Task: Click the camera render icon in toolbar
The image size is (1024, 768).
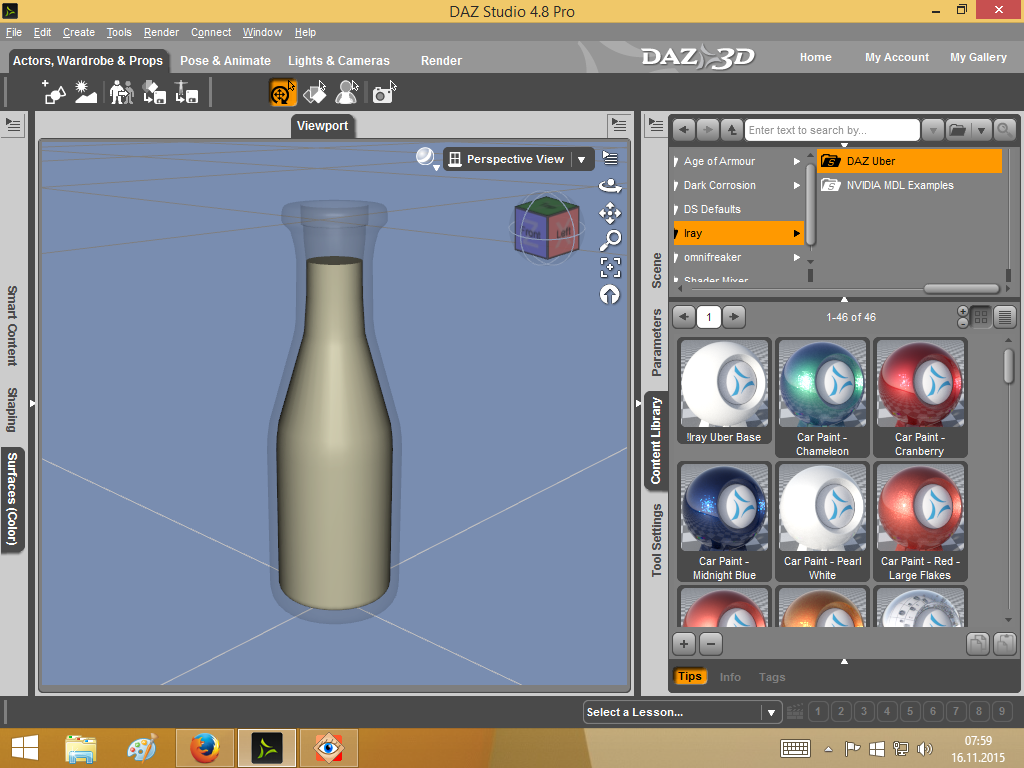Action: [384, 92]
